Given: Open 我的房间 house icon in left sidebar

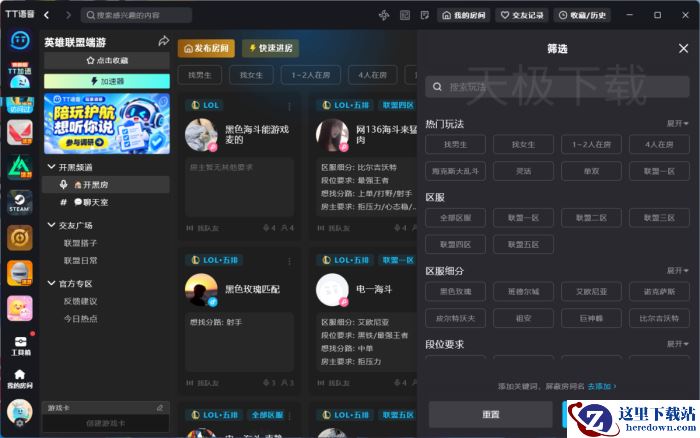Looking at the screenshot, I should (20, 379).
